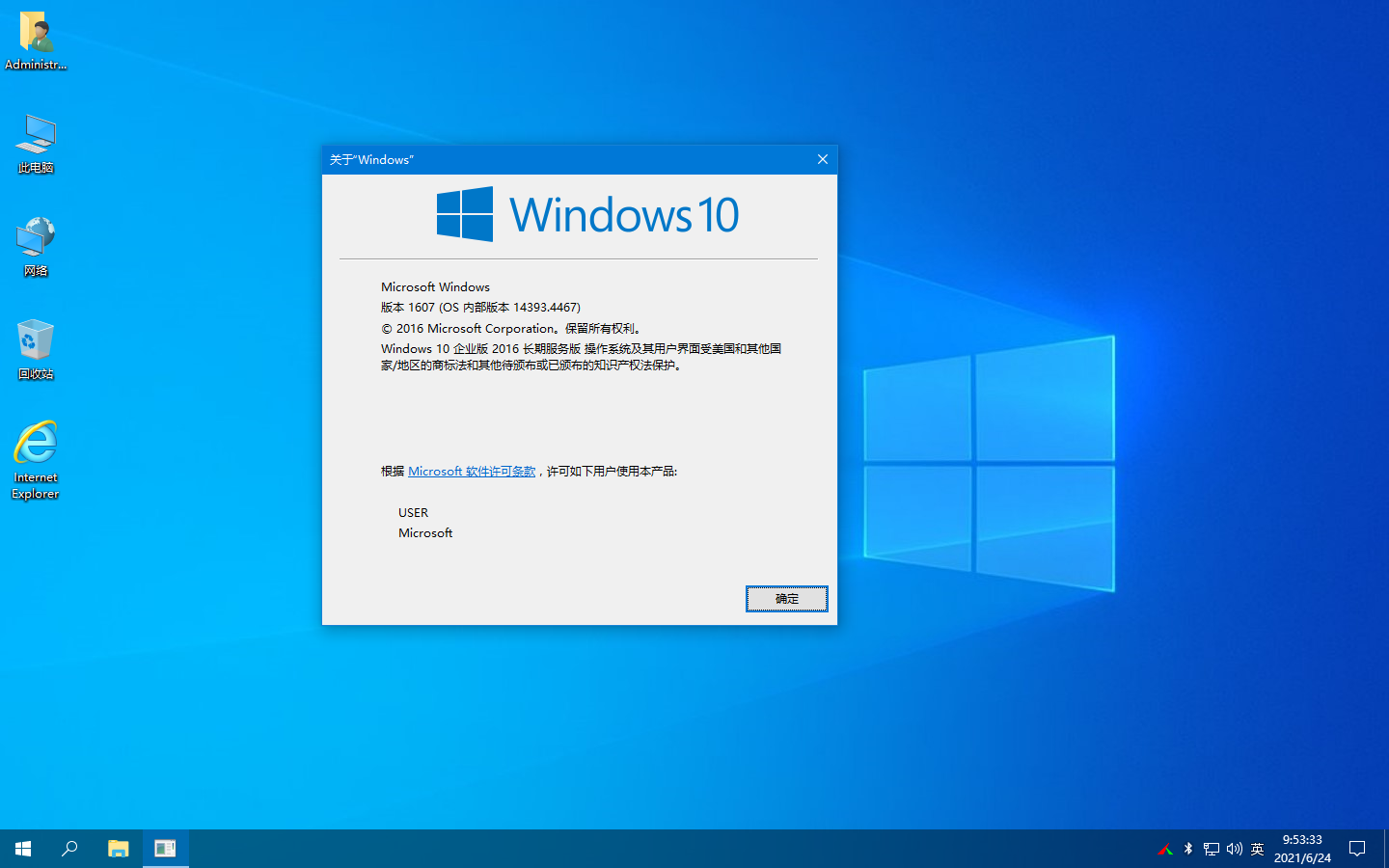Click the red-green triangle tray icon
The height and width of the screenshot is (868, 1389).
point(1165,850)
